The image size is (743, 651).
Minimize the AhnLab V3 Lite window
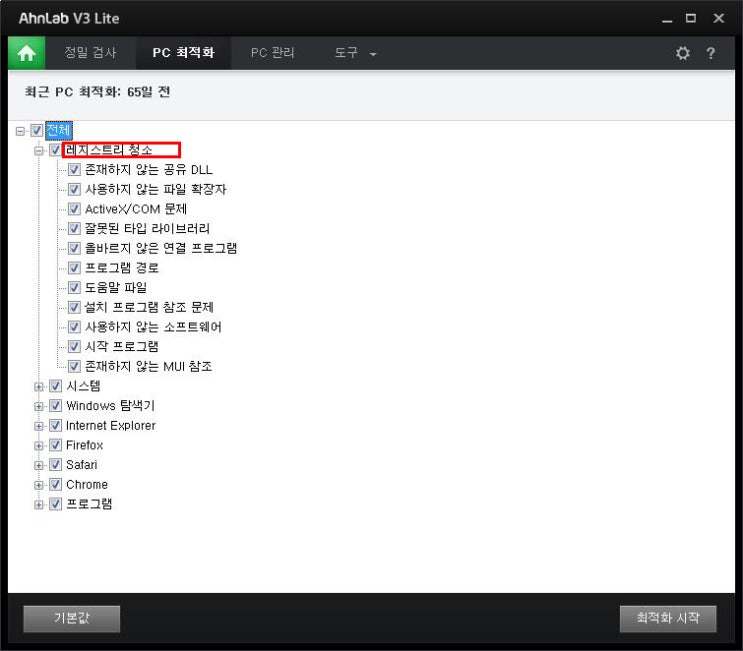(x=667, y=19)
